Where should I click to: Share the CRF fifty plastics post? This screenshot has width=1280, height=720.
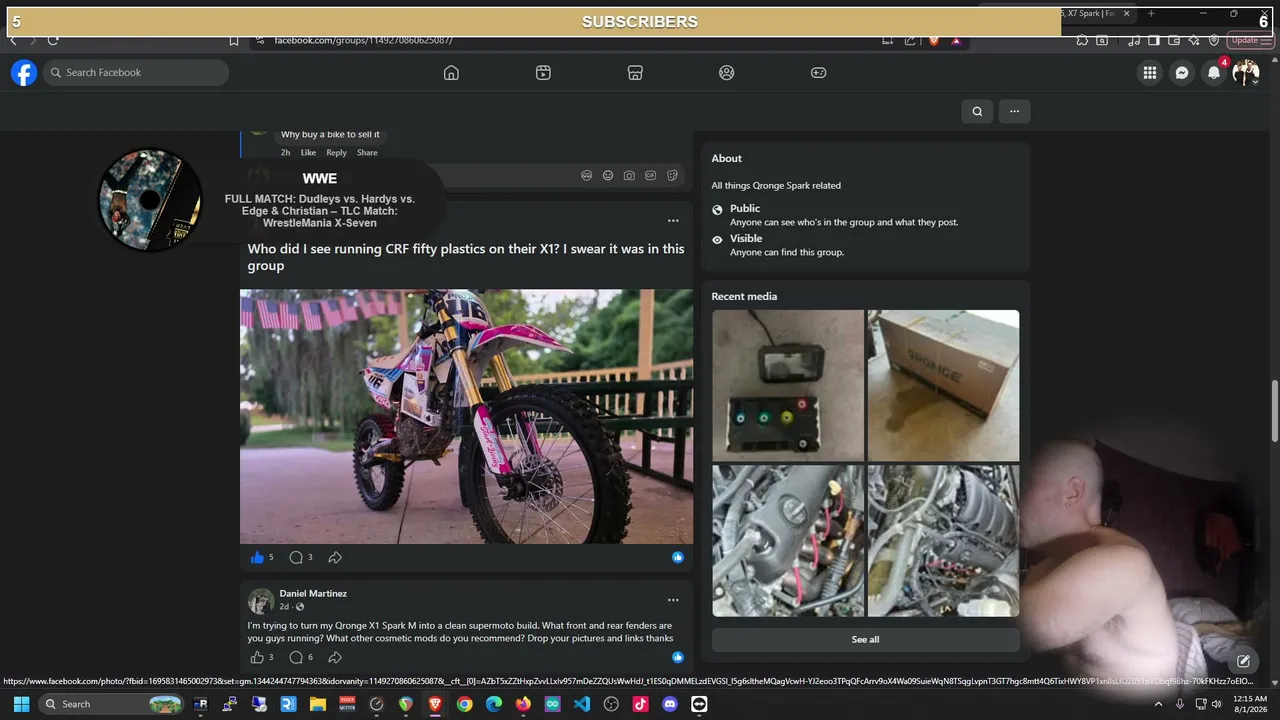click(x=335, y=557)
